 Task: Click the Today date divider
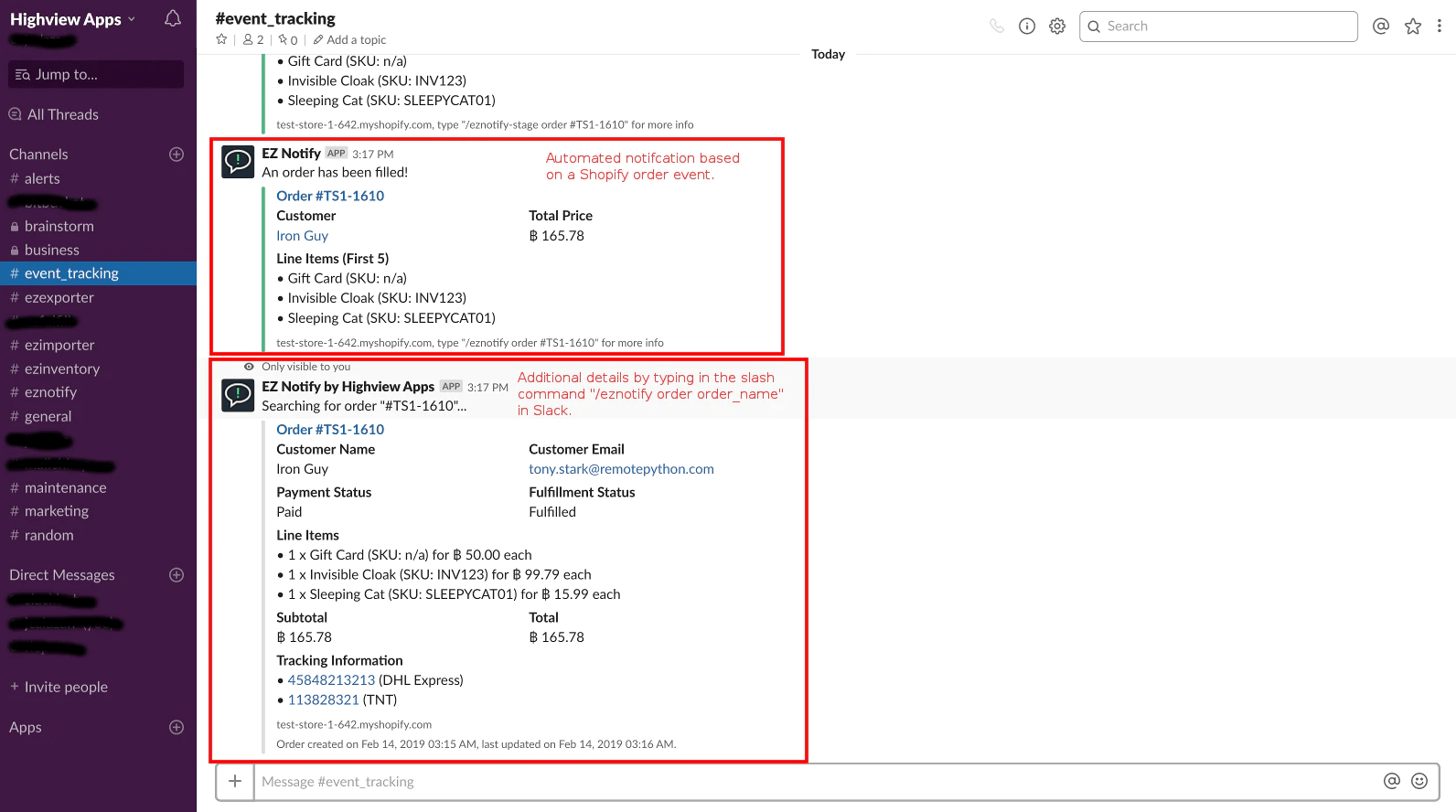click(x=829, y=54)
